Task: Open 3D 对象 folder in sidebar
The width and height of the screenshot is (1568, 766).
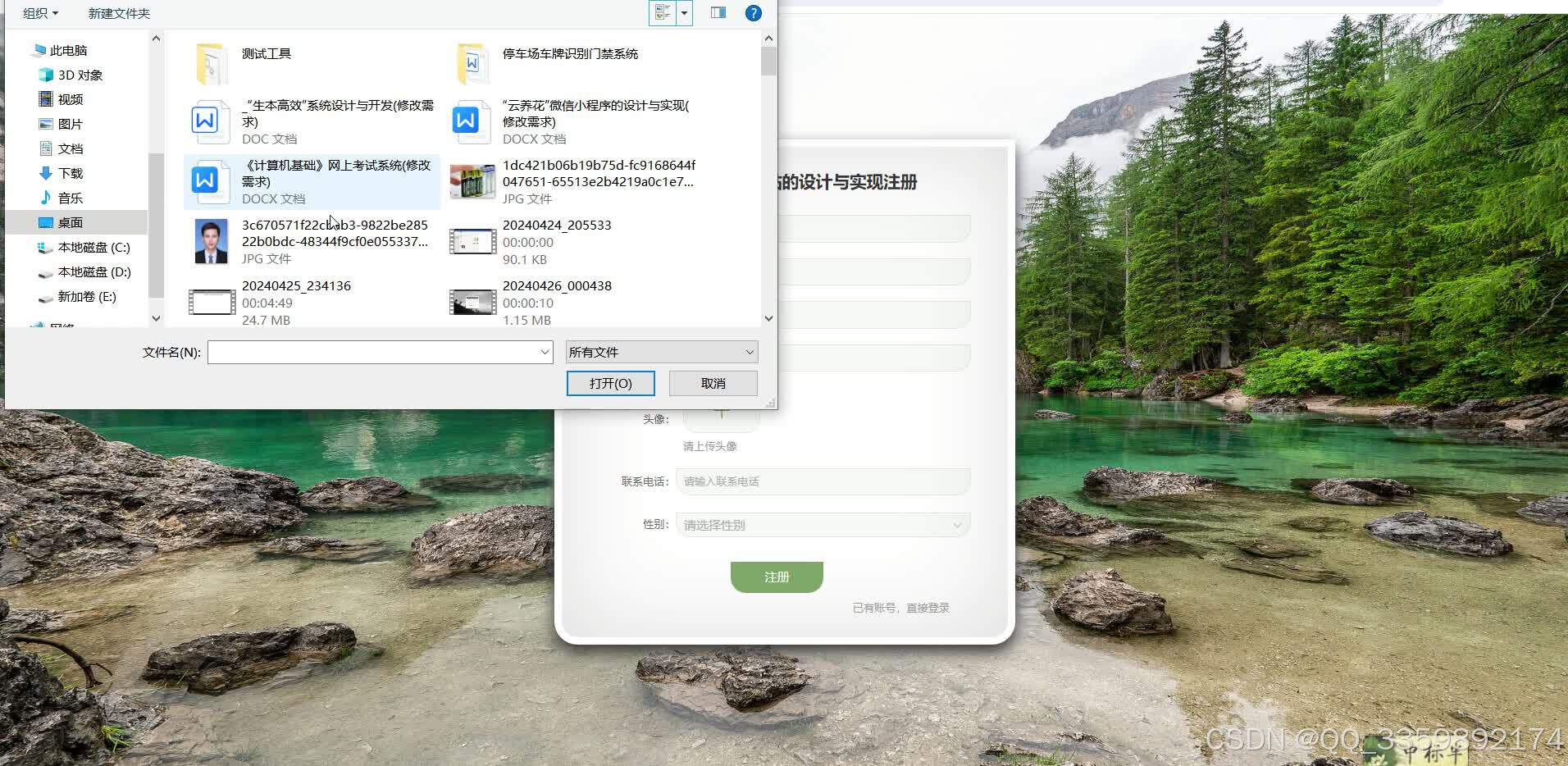Action: 80,75
